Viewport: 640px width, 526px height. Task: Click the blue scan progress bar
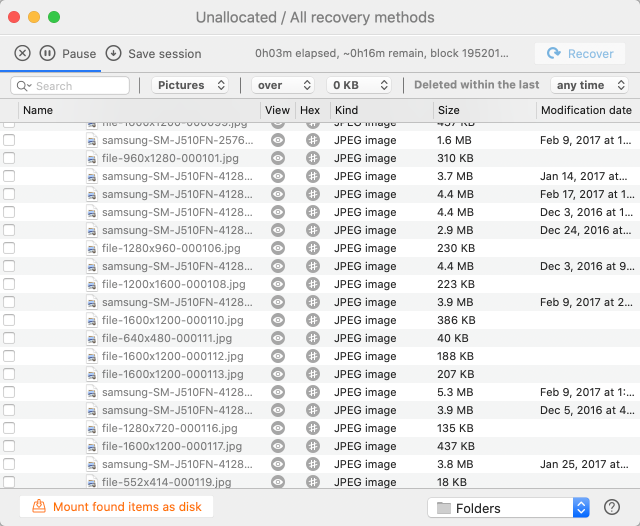pos(50,71)
